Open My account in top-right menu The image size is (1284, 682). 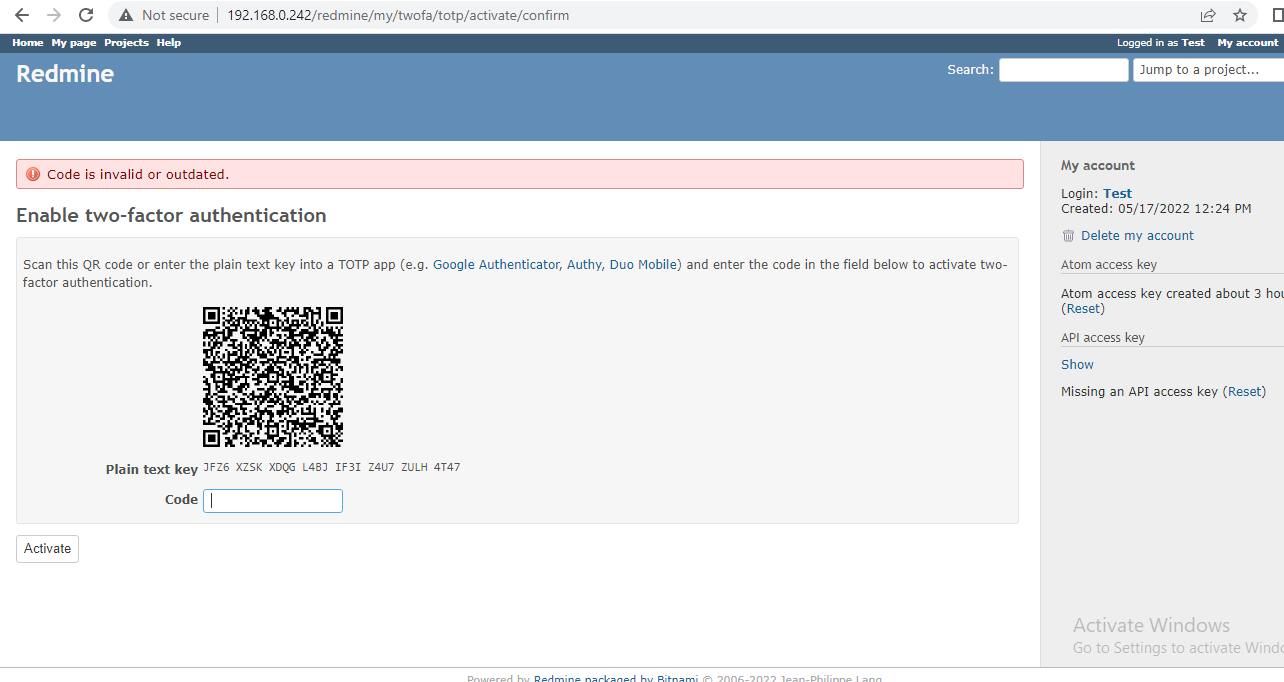coord(1247,43)
